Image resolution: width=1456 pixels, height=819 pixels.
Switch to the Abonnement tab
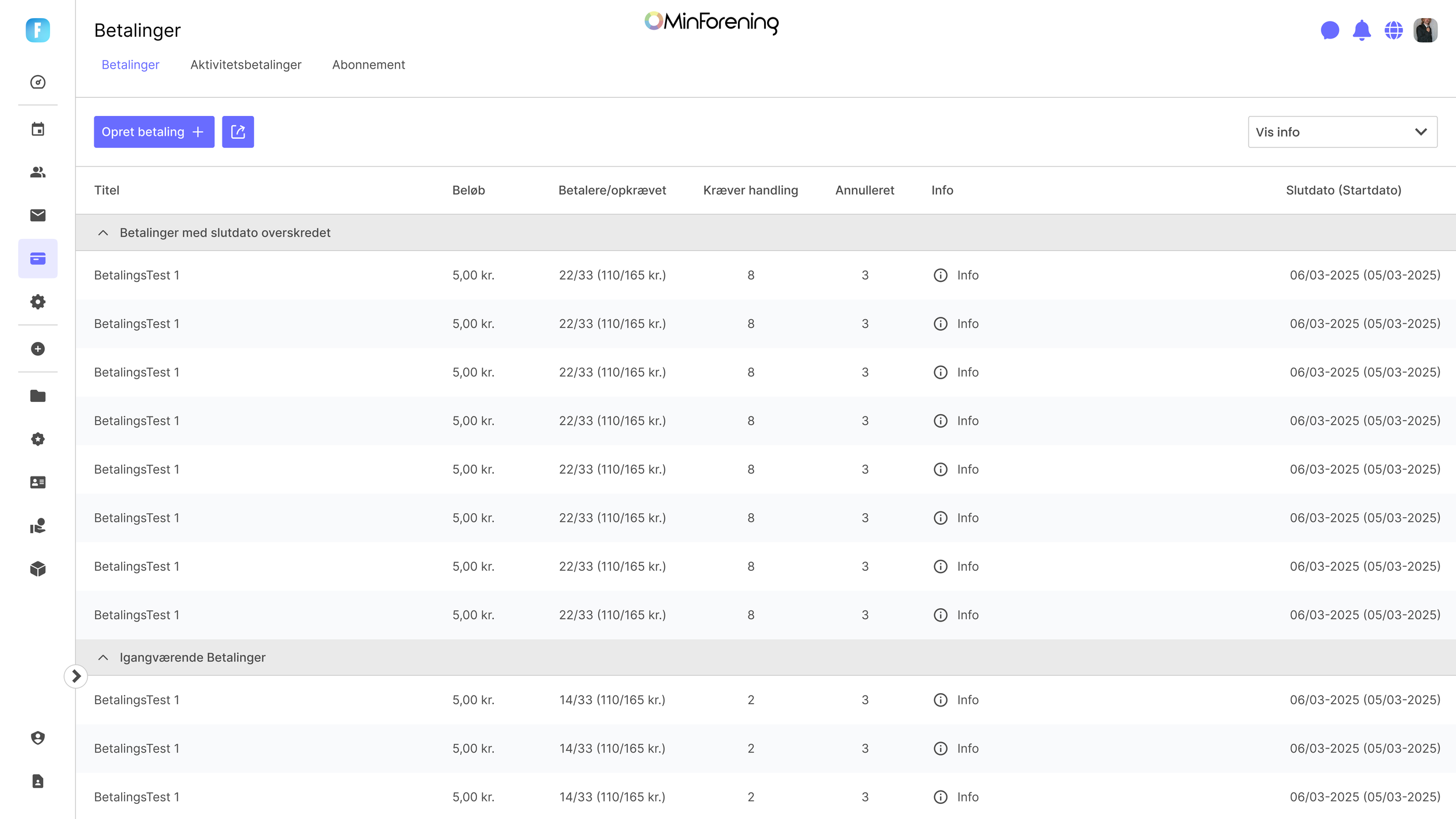click(368, 65)
